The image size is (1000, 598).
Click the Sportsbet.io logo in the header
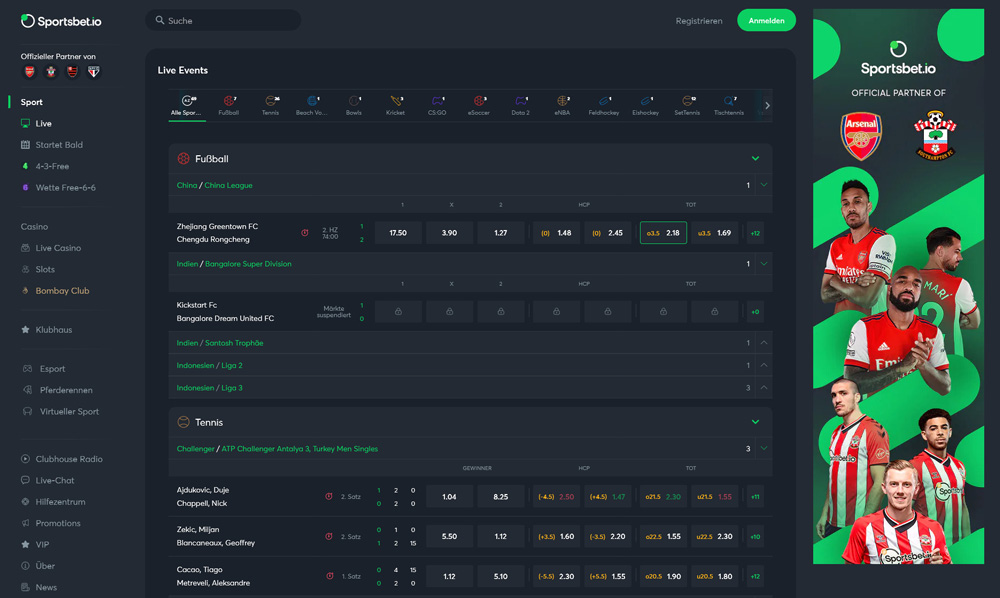[61, 21]
